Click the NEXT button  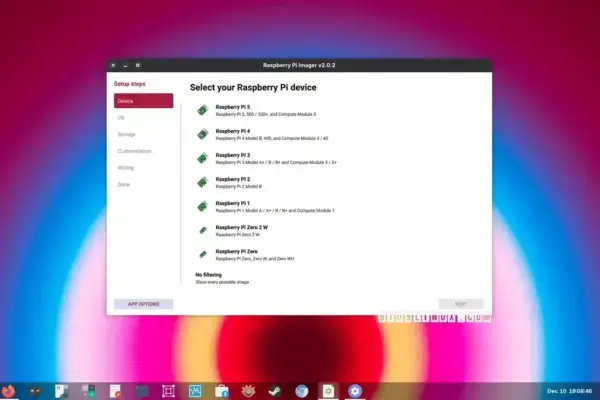(x=461, y=304)
